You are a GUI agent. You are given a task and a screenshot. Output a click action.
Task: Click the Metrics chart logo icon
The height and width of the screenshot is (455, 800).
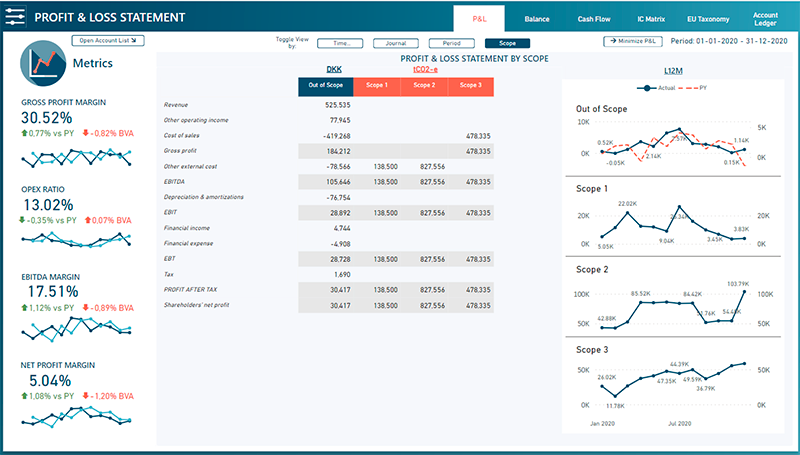coord(43,63)
